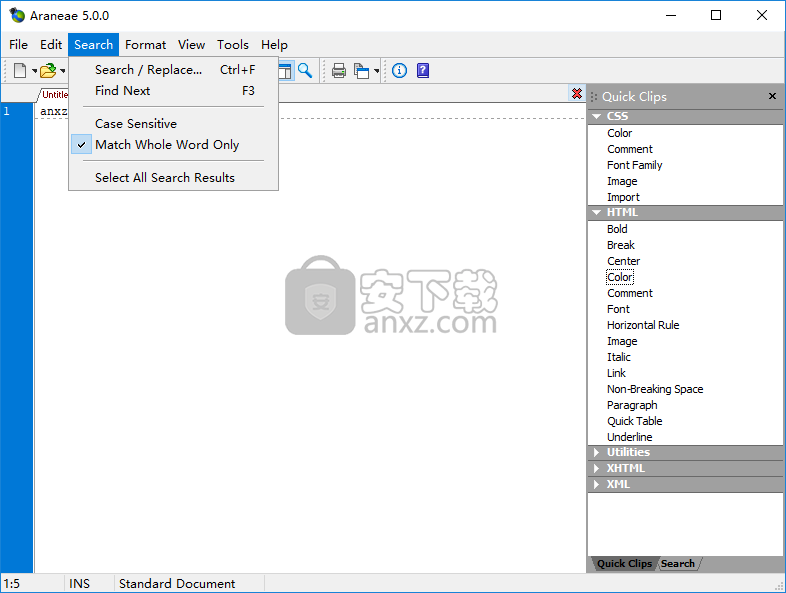
Task: Select the Font clip under HTML
Action: [x=618, y=309]
